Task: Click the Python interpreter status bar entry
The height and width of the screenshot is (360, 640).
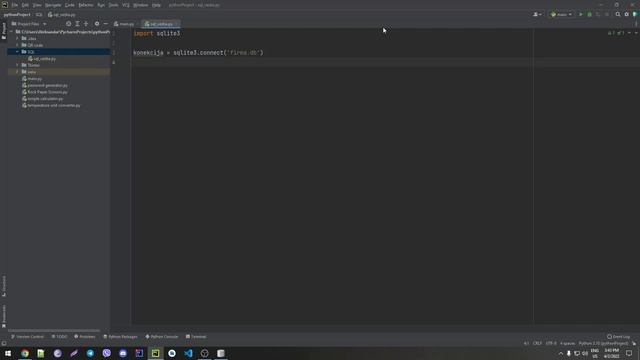Action: tap(603, 343)
